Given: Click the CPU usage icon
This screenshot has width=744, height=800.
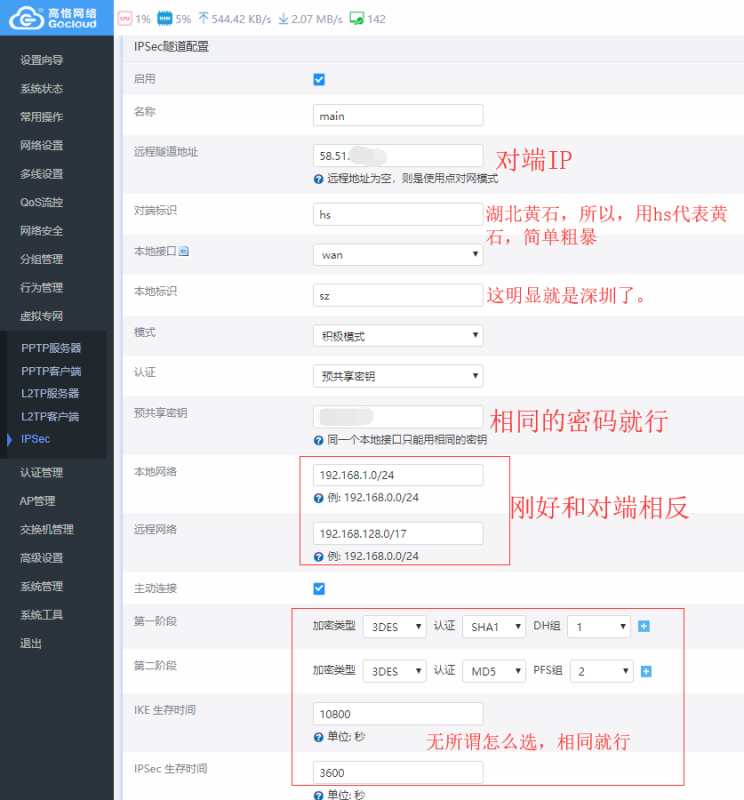Looking at the screenshot, I should [124, 18].
